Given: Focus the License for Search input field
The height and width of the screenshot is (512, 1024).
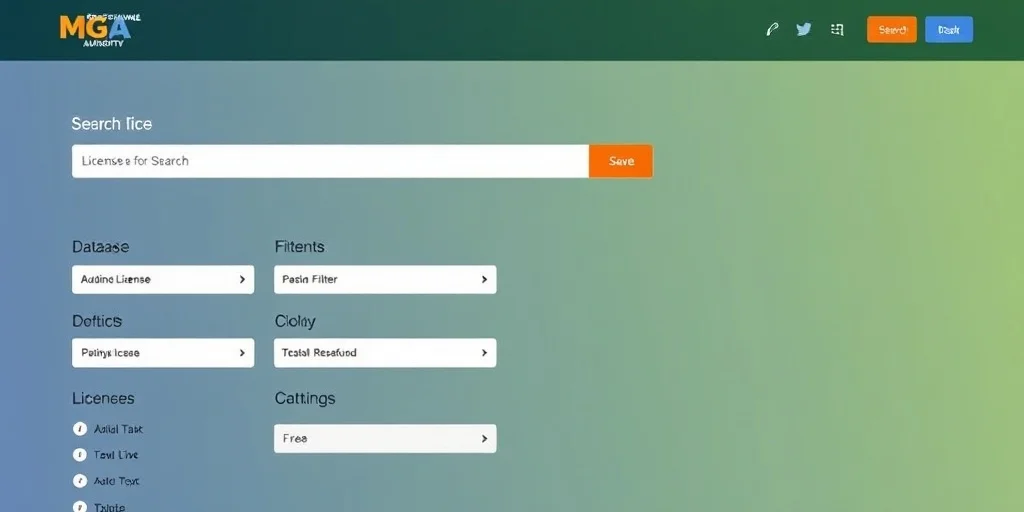Looking at the screenshot, I should pos(330,161).
